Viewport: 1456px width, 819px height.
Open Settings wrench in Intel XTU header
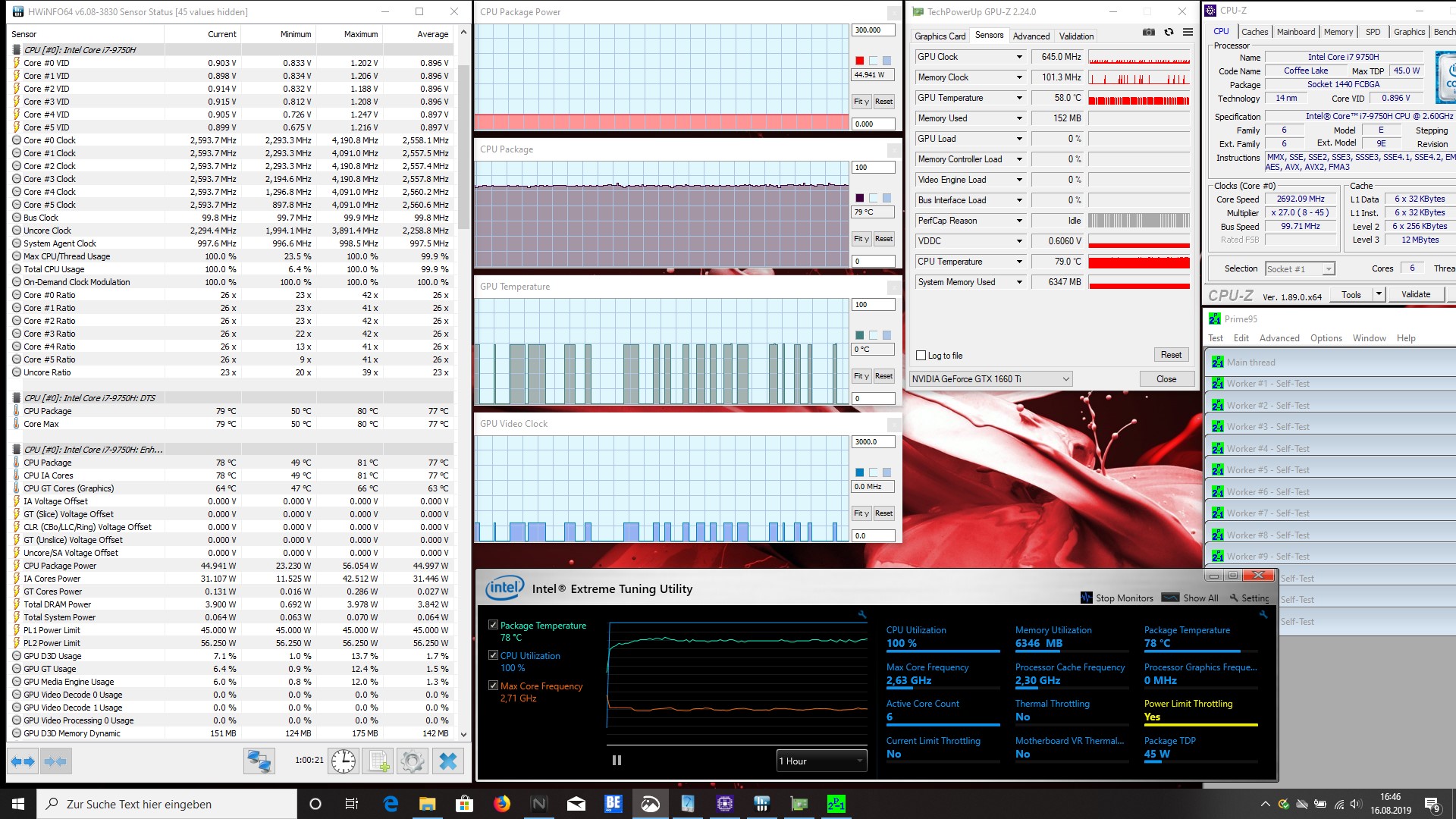pos(1249,598)
